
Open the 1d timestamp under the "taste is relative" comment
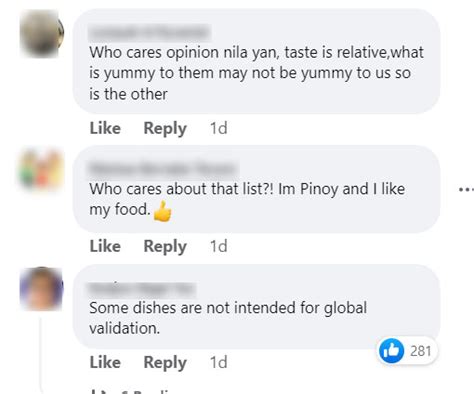(x=219, y=128)
